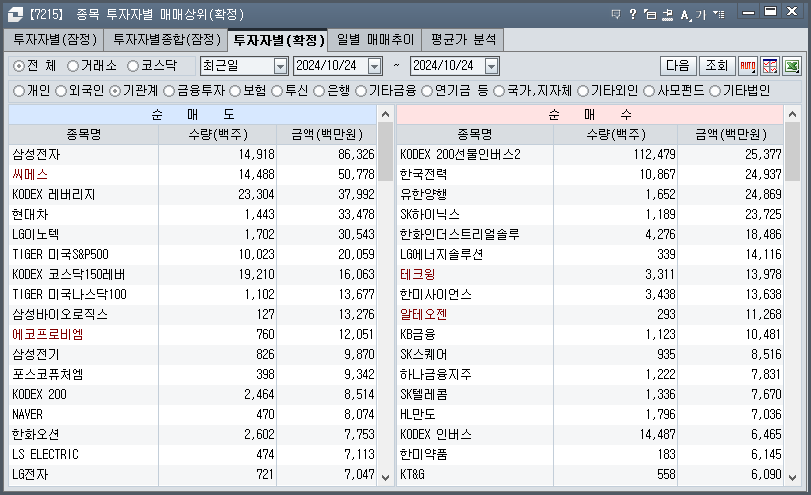Select the 금융투자 radio button
This screenshot has width=811, height=495.
coord(169,91)
